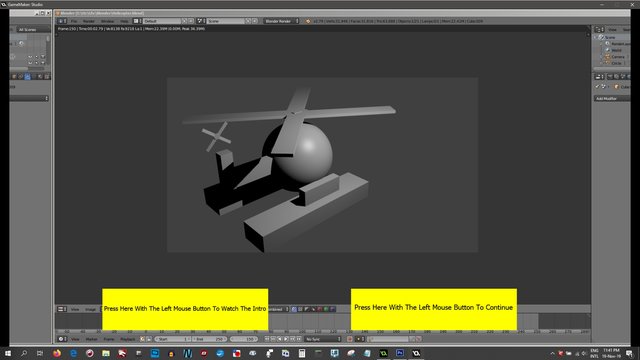Open the No Sync playback dropdown
The image size is (640, 360).
click(x=323, y=339)
